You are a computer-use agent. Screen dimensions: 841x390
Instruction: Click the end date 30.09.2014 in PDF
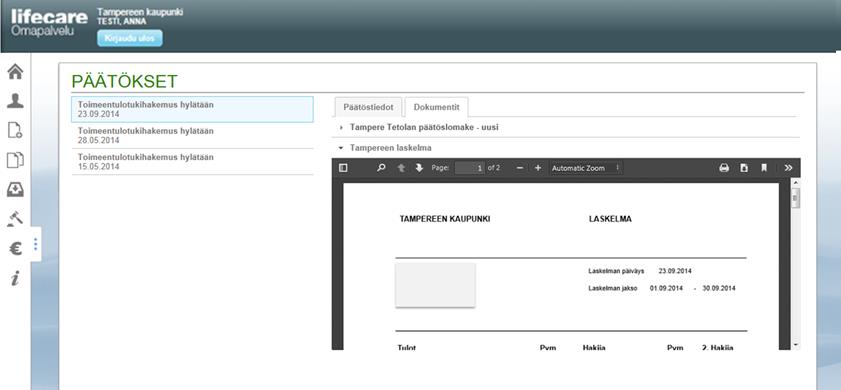click(x=719, y=288)
